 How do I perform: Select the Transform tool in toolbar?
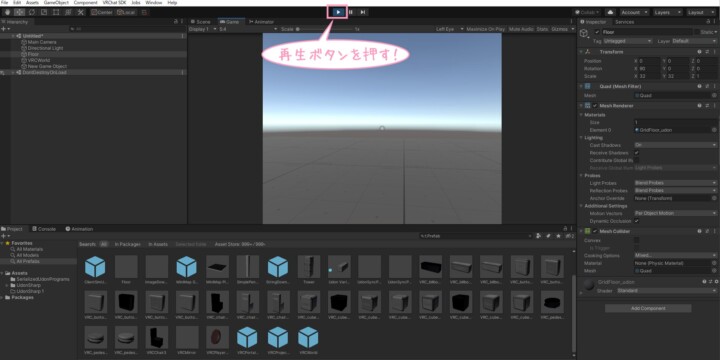coord(68,12)
